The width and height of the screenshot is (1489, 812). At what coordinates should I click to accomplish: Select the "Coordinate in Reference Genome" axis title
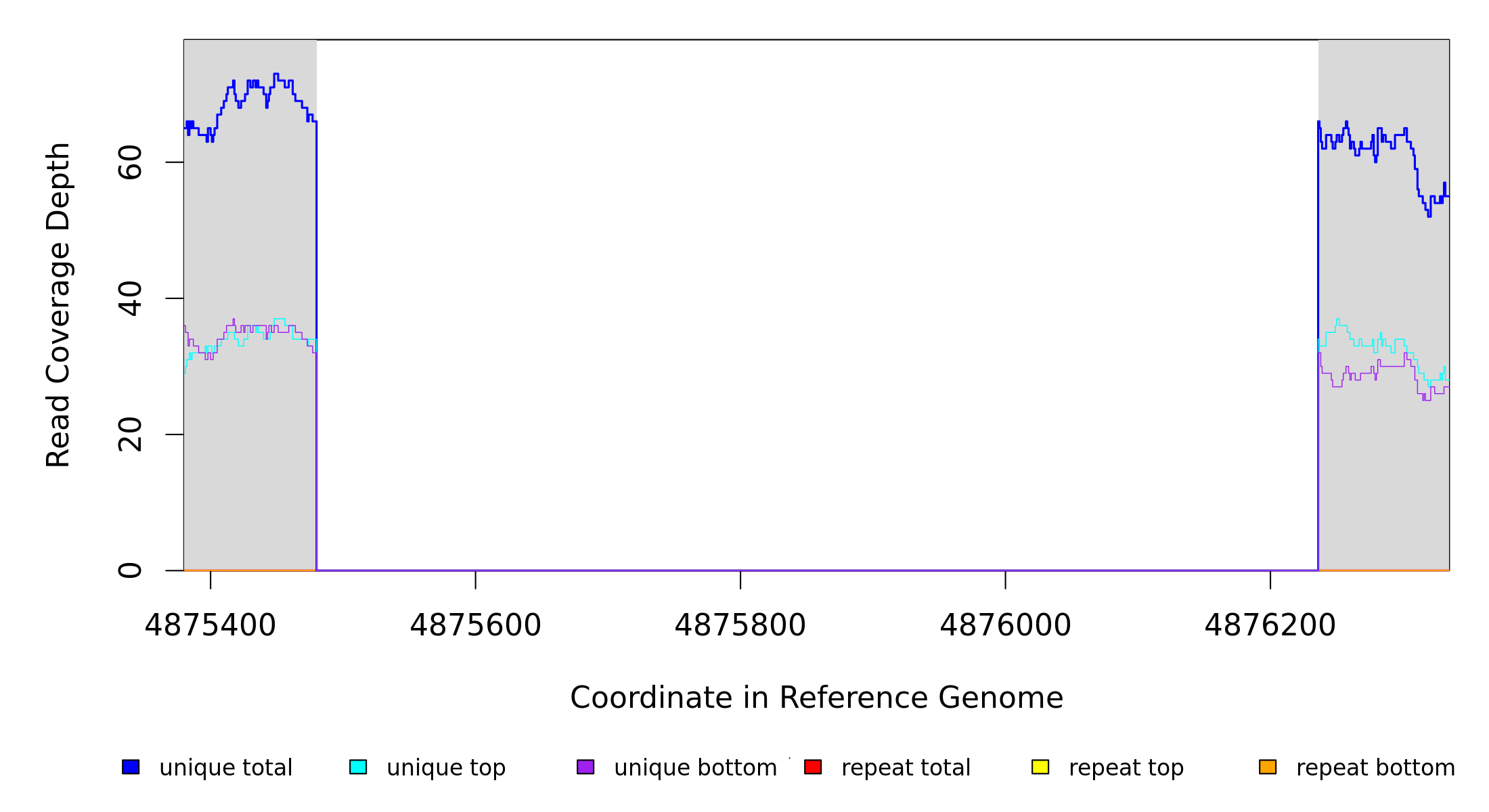pos(816,698)
